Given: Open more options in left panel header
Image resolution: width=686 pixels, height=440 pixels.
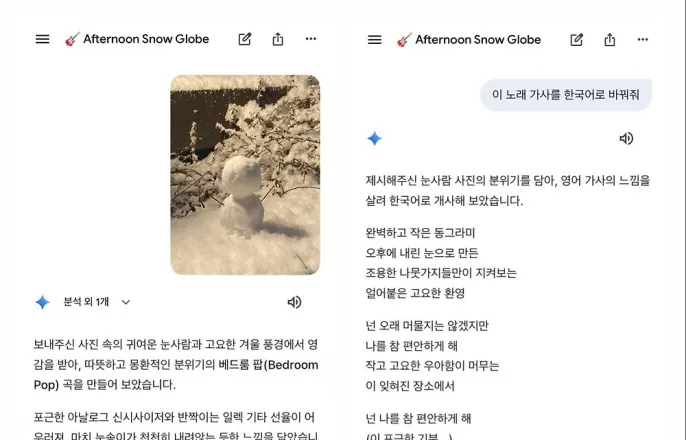Looking at the screenshot, I should 311,39.
